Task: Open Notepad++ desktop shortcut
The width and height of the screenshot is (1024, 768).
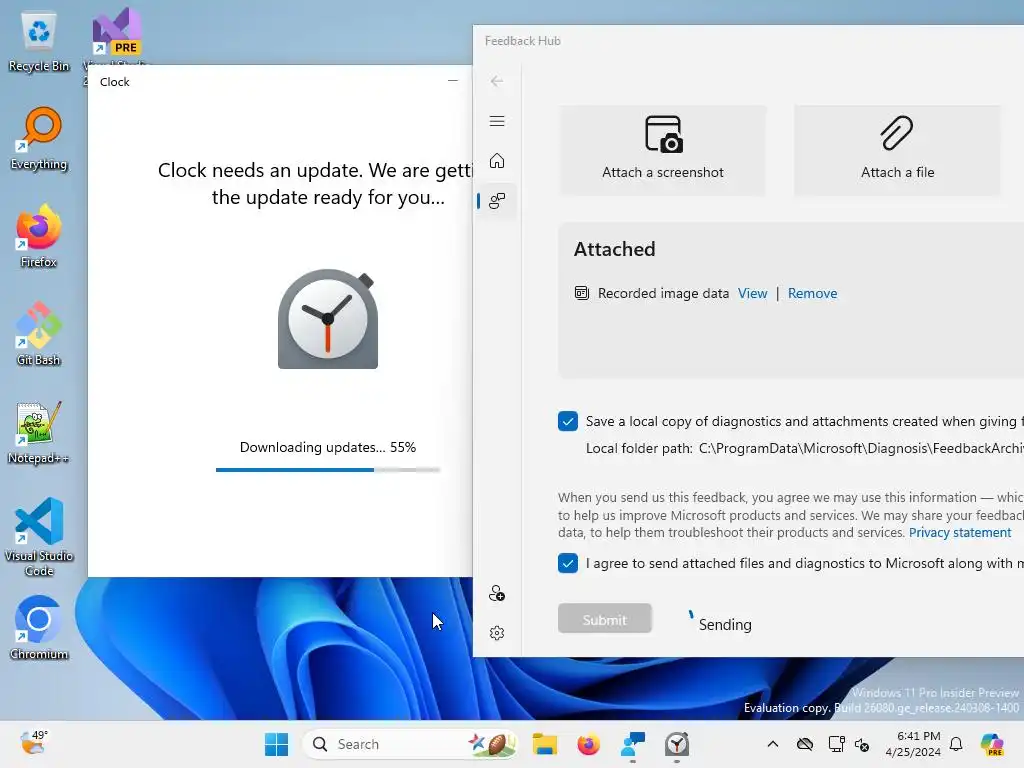Action: click(x=39, y=433)
